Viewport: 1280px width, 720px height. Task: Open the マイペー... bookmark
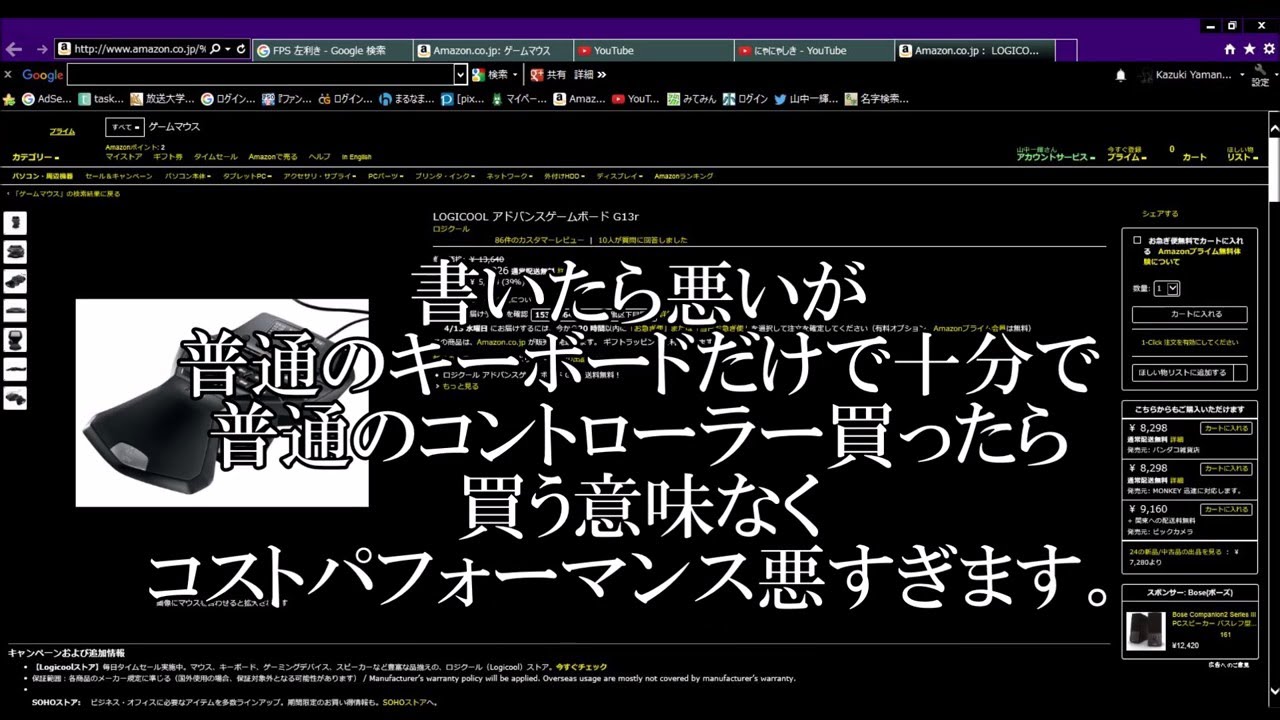(x=519, y=99)
